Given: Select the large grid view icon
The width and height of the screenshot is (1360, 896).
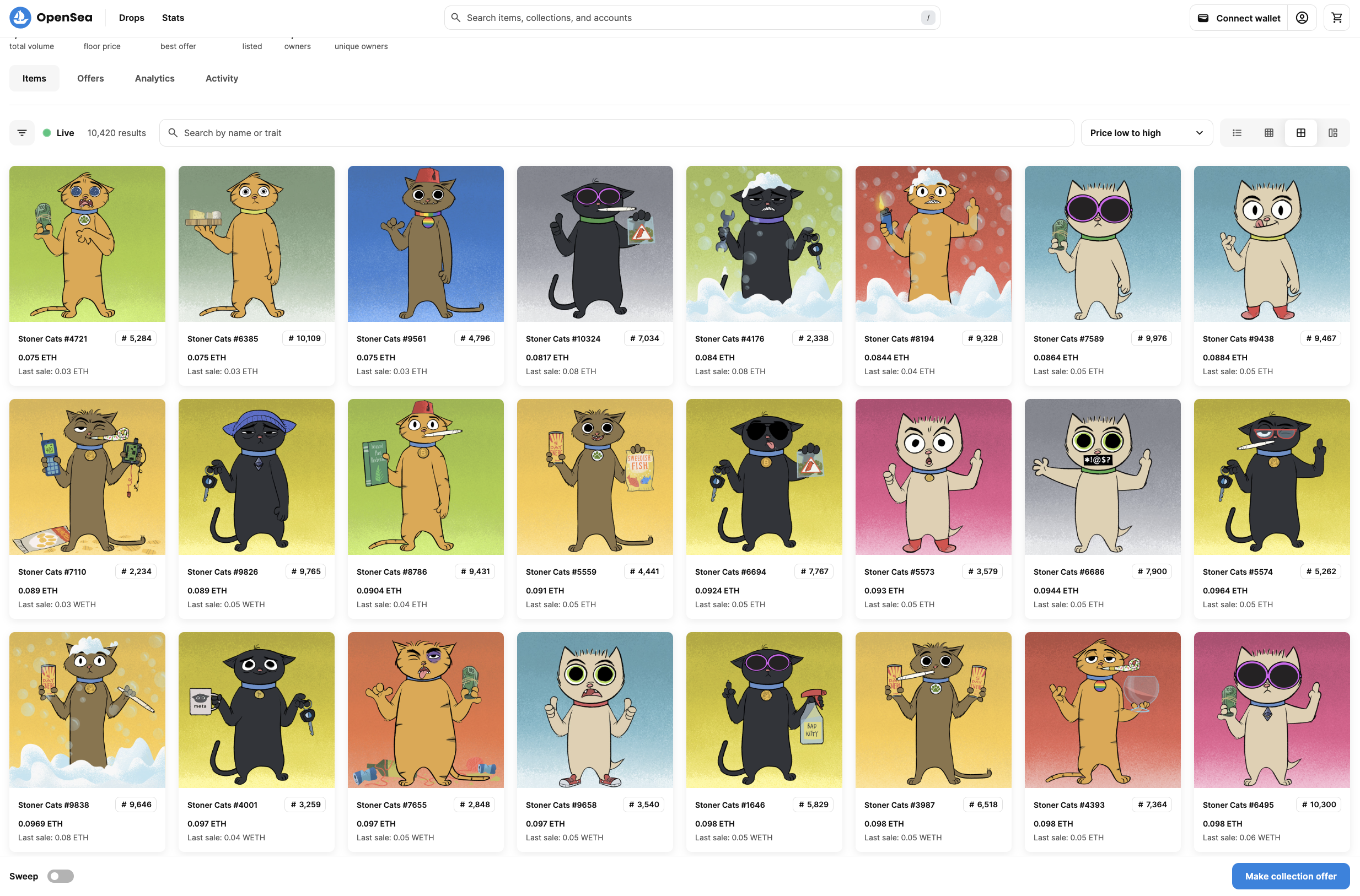Looking at the screenshot, I should pyautogui.click(x=1300, y=133).
